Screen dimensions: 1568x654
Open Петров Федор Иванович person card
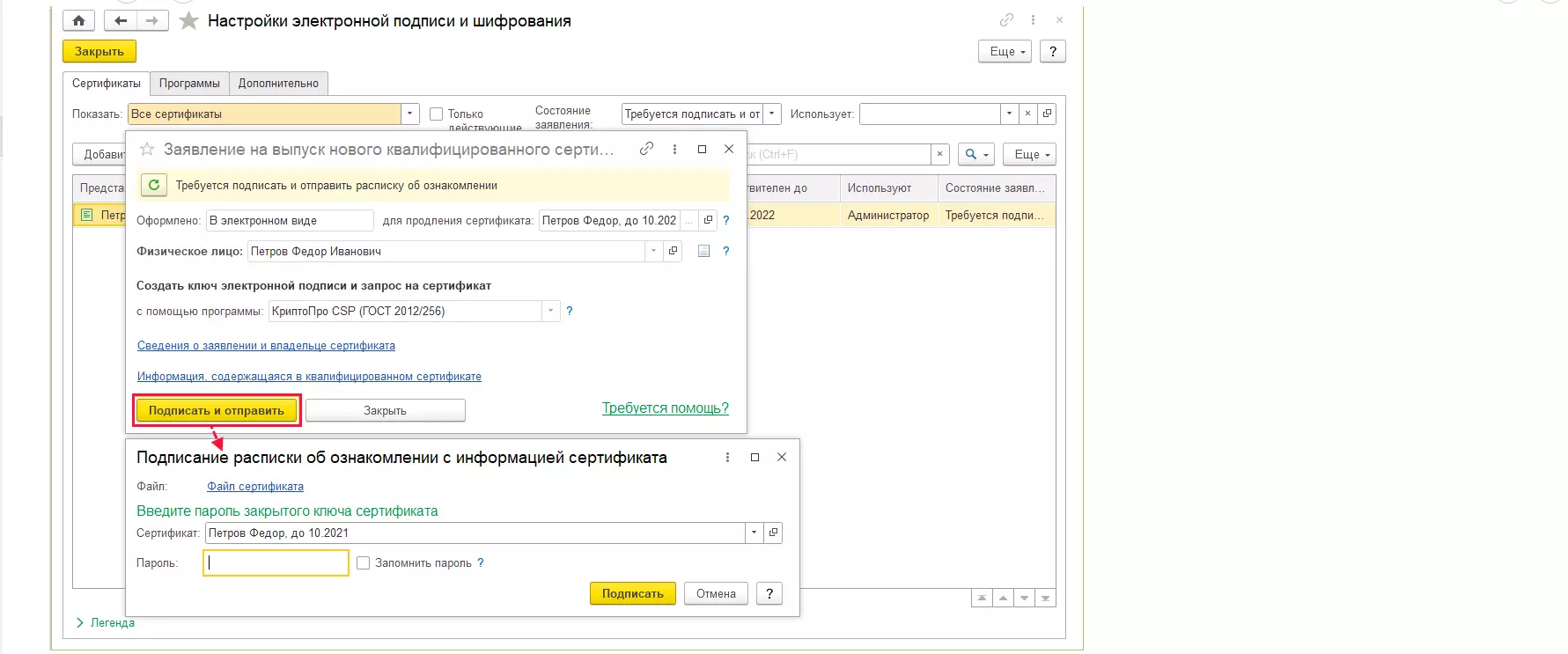pos(673,251)
